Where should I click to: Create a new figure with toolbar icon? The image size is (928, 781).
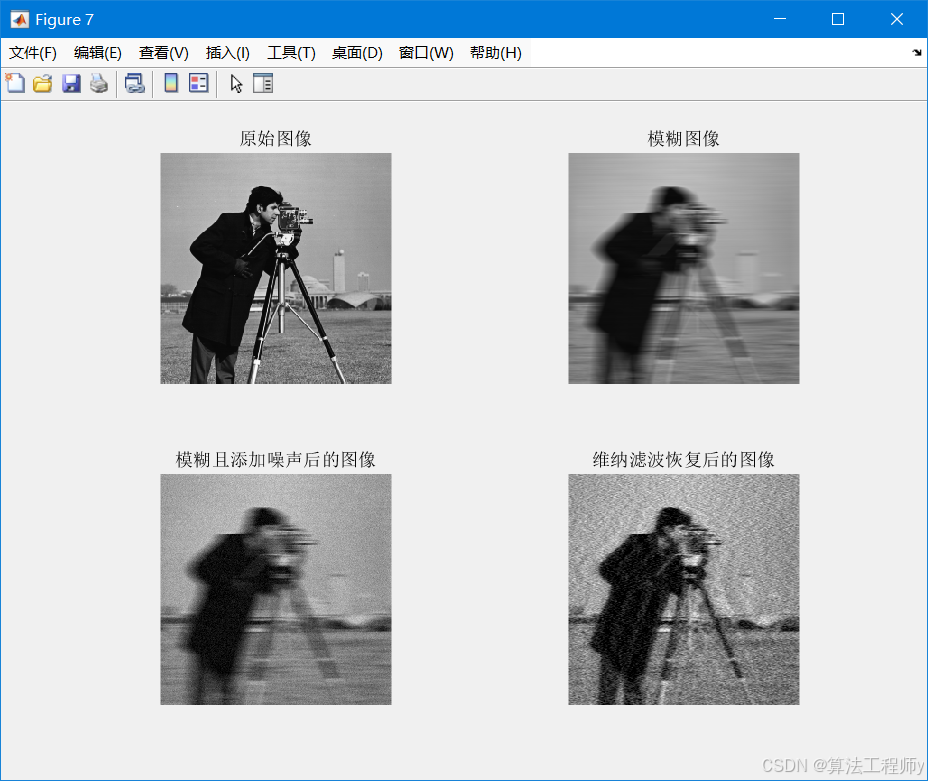15,83
